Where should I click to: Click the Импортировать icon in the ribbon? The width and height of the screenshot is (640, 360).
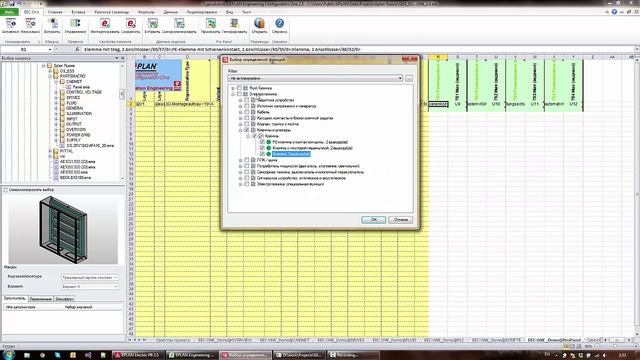104,24
